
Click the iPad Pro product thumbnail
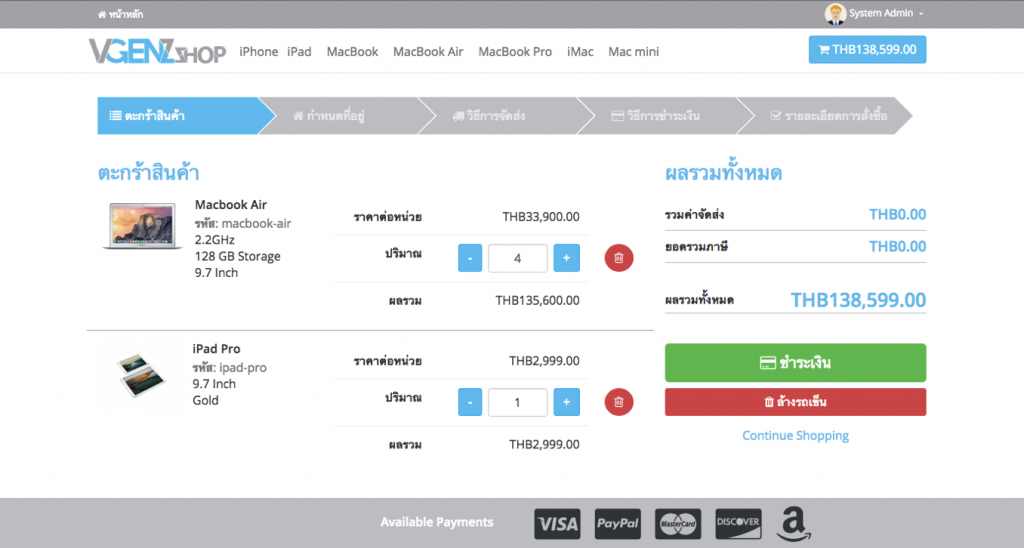pyautogui.click(x=142, y=375)
